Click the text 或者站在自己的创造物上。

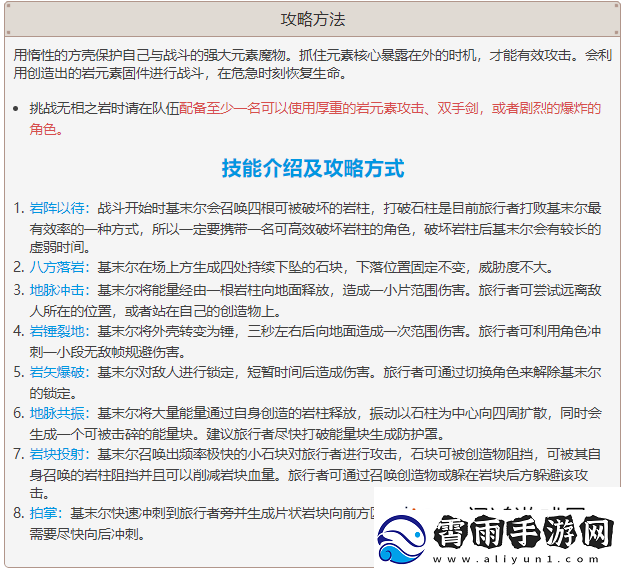203,311
